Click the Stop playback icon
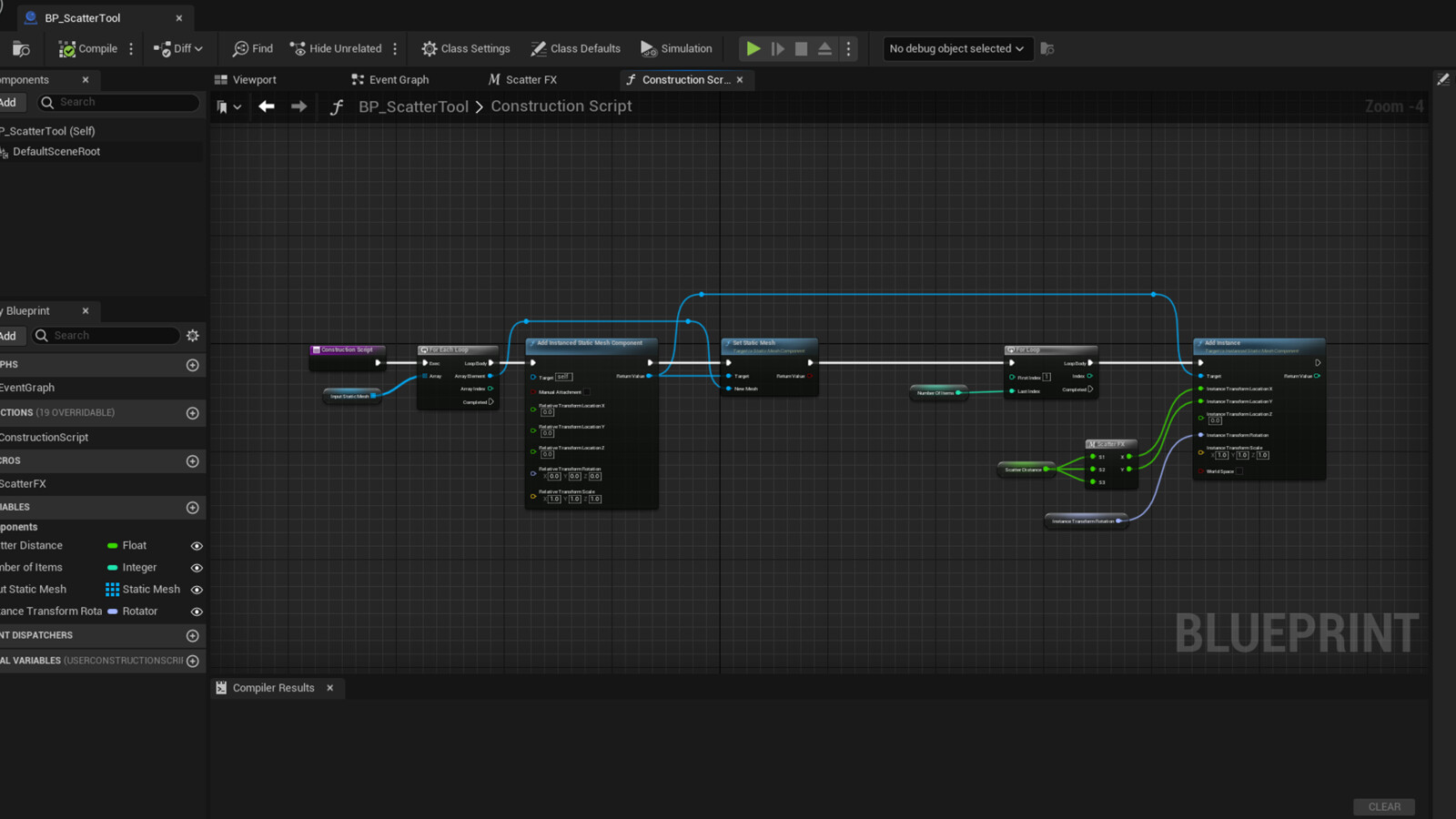The image size is (1456, 819). pos(801,49)
